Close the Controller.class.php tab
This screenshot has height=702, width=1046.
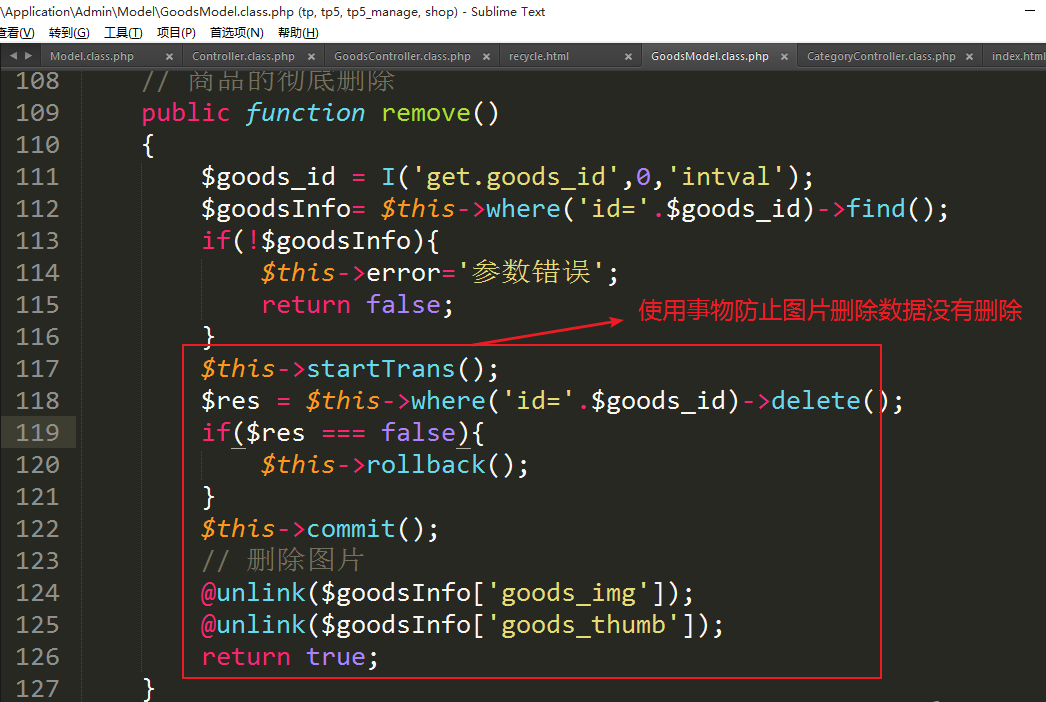[x=312, y=57]
